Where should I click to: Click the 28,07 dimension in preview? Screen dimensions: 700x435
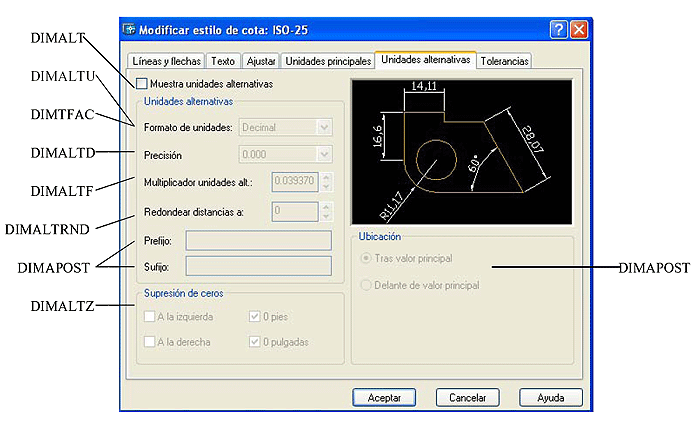[533, 139]
